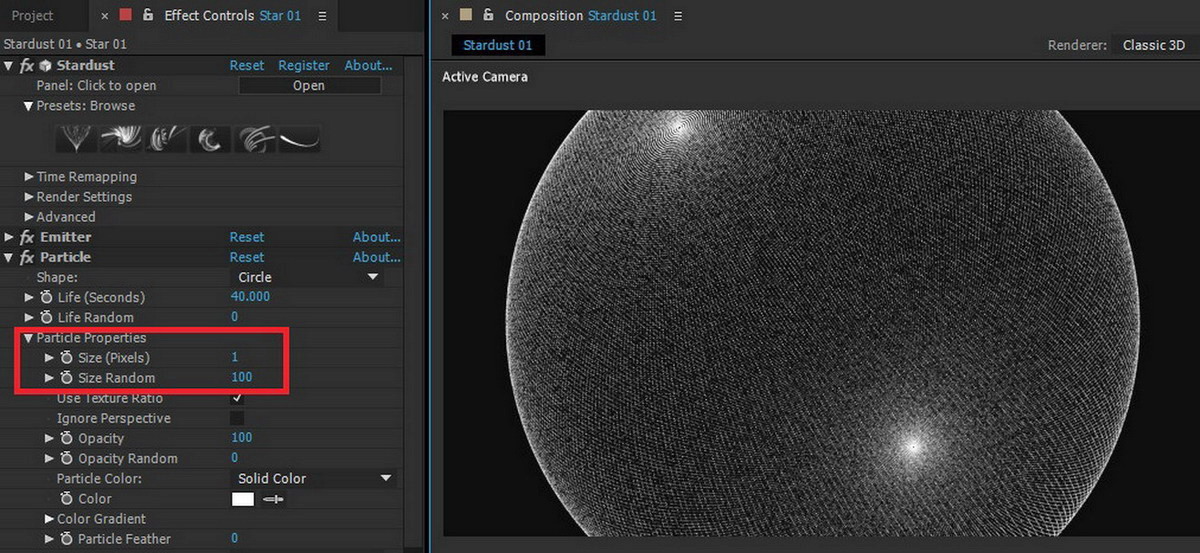
Task: Collapse the Particle Properties group
Action: click(x=29, y=338)
